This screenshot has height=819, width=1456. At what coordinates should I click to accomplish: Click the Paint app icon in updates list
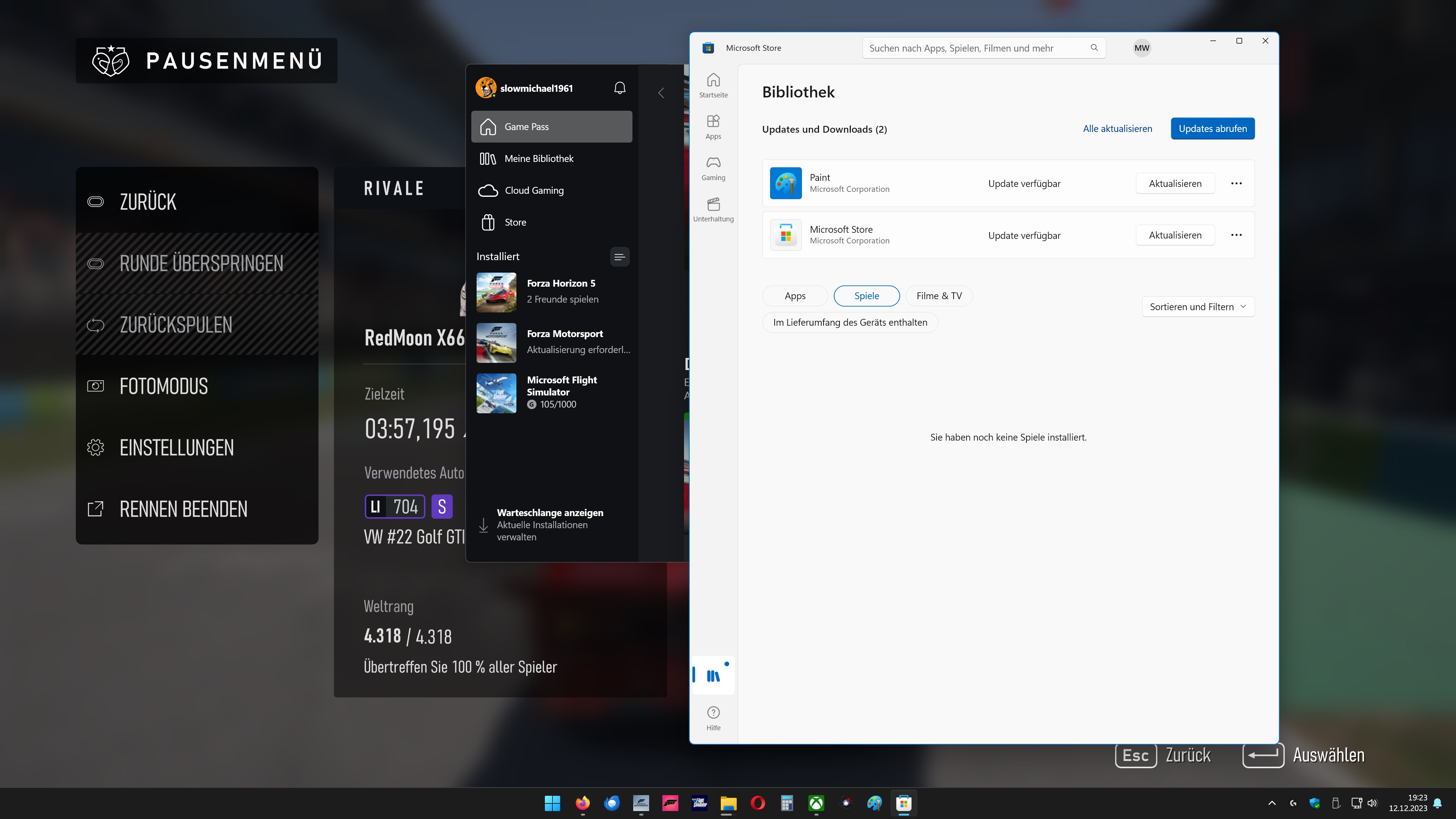786,183
